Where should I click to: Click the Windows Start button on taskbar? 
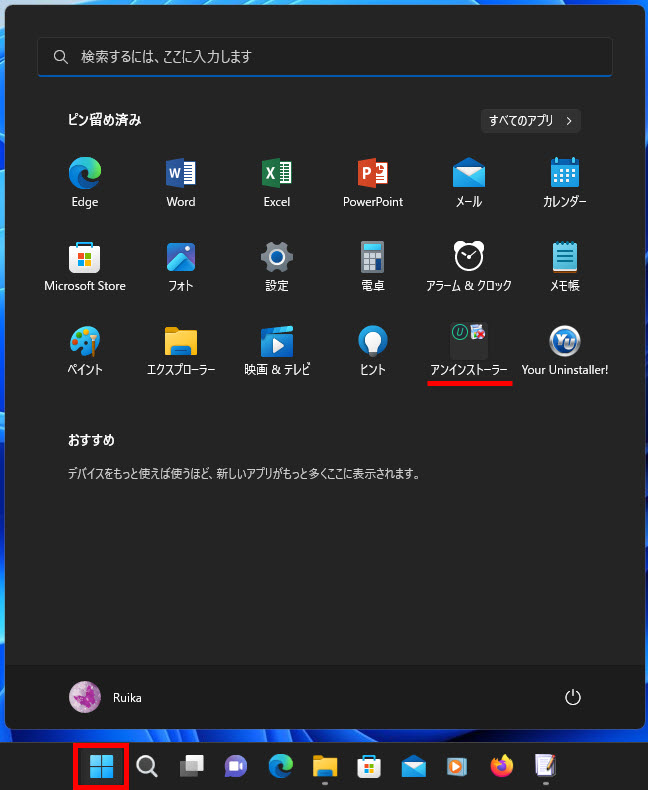pos(101,767)
